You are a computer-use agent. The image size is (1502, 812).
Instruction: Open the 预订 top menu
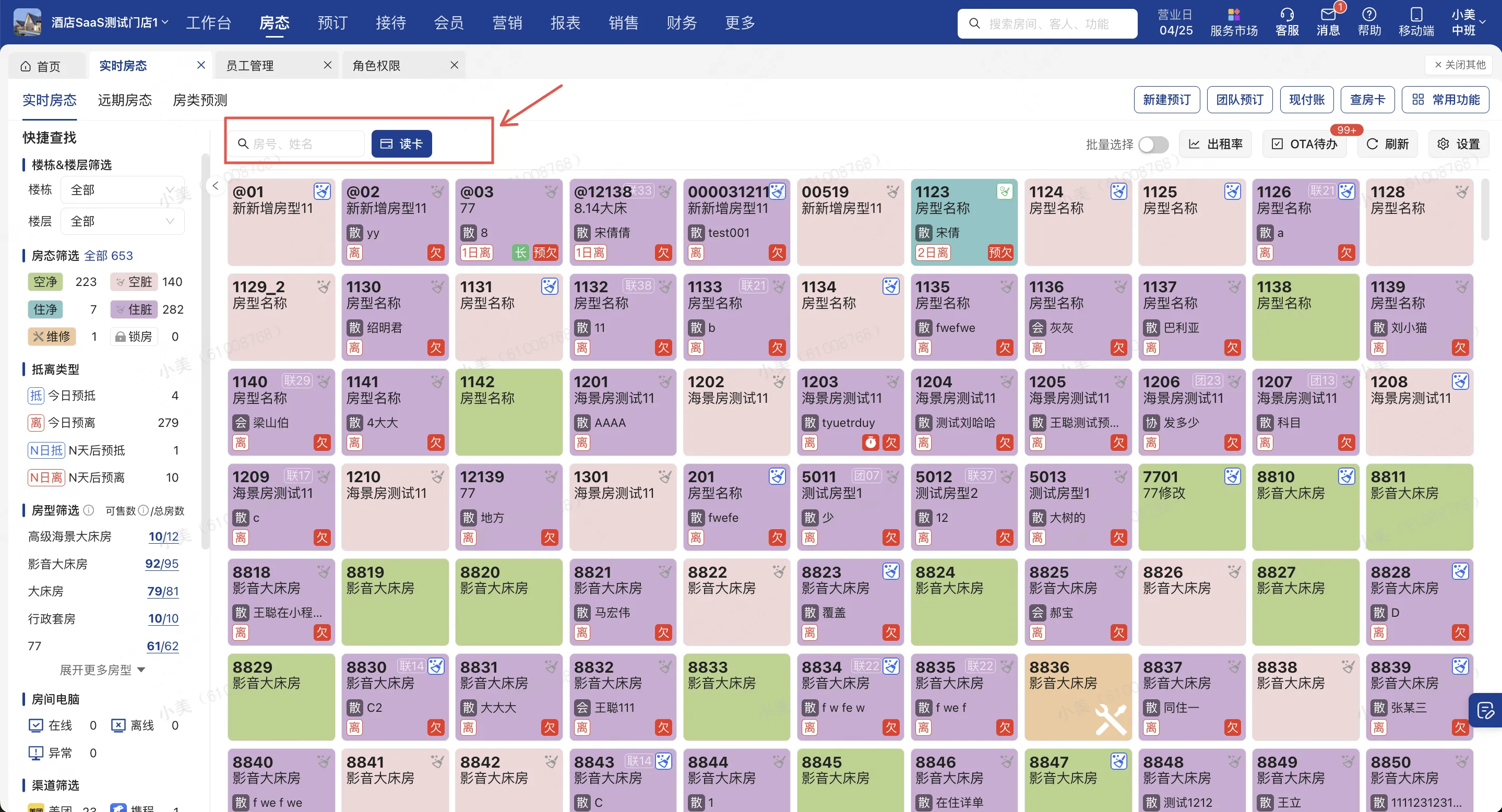coord(332,23)
